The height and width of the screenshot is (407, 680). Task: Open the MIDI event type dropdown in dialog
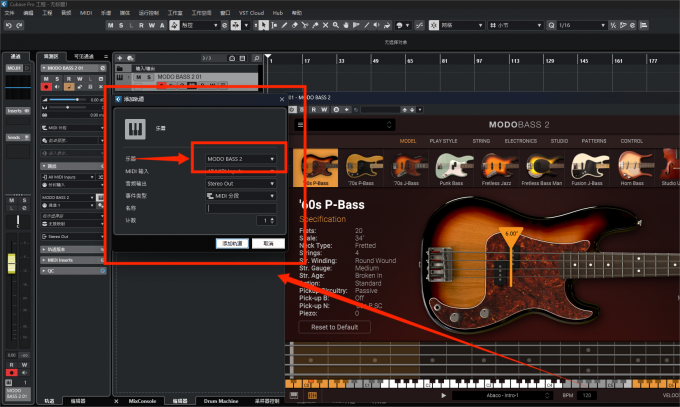click(x=241, y=196)
